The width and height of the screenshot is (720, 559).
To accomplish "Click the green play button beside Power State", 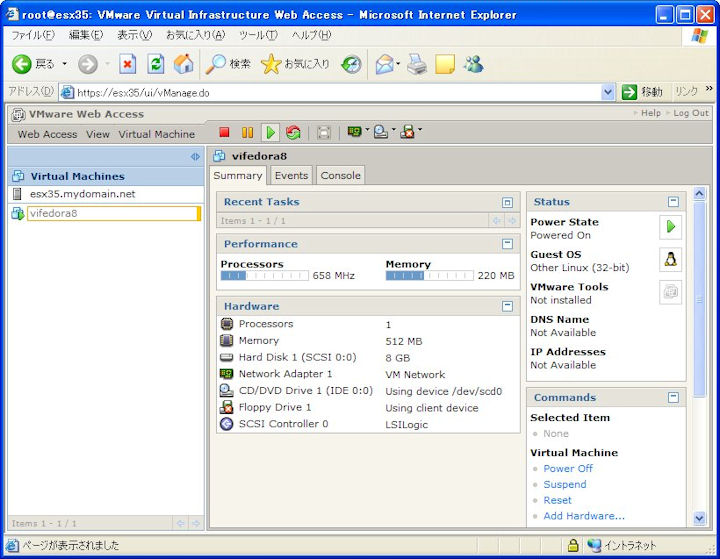I will tap(670, 226).
